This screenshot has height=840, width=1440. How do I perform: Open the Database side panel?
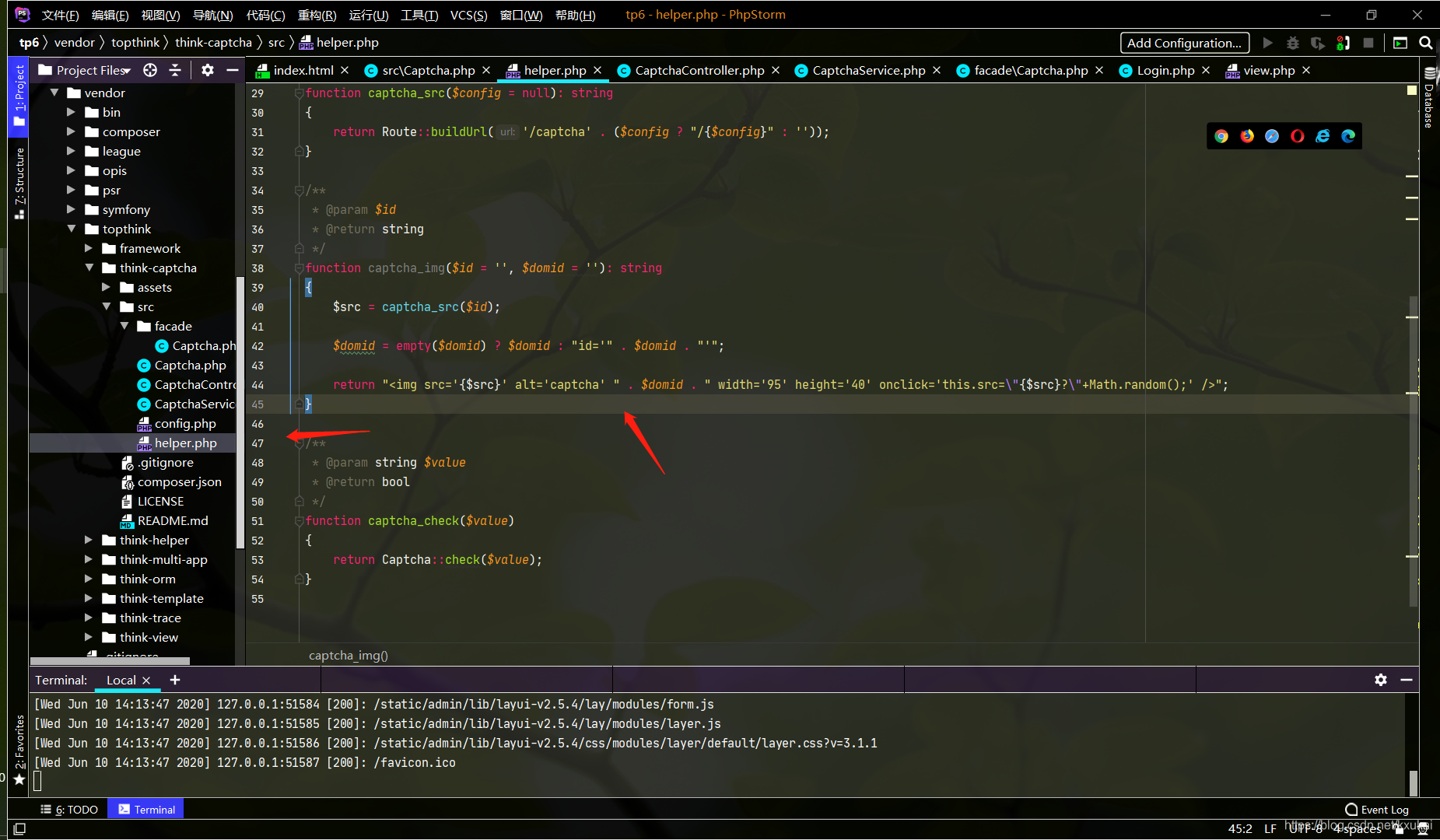pyautogui.click(x=1429, y=99)
